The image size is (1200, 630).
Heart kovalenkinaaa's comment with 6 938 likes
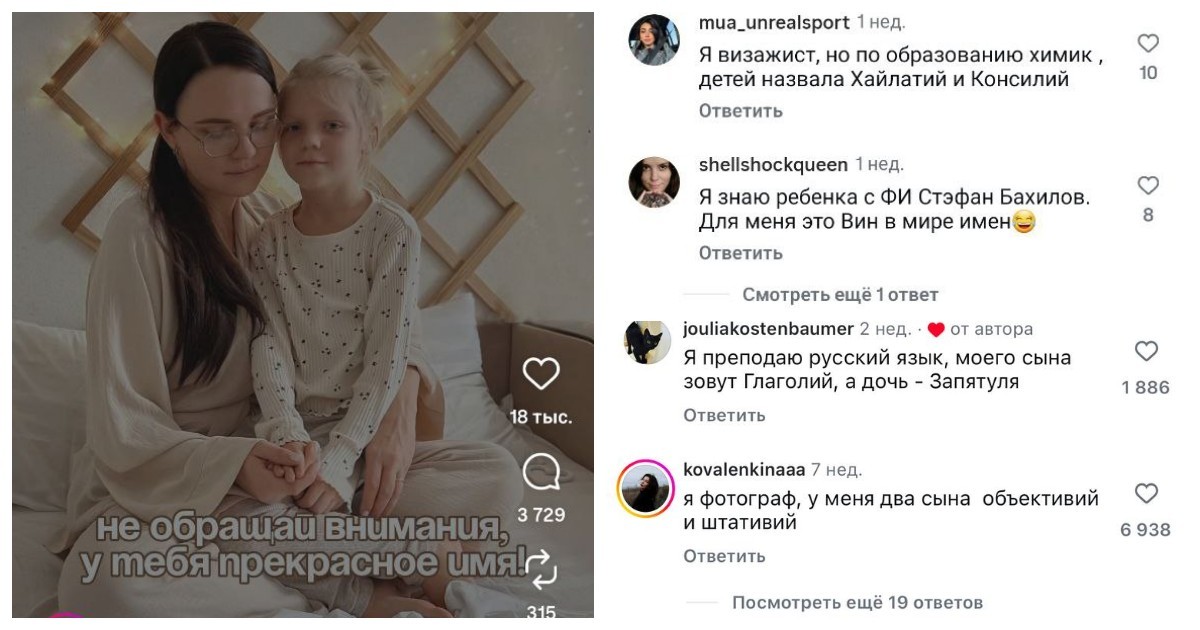(1146, 493)
